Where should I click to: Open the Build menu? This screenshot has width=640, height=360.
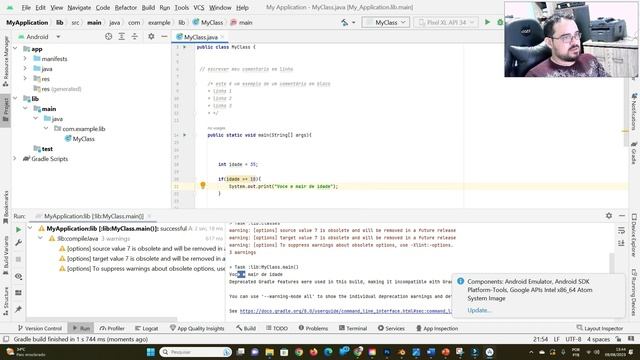148,7
